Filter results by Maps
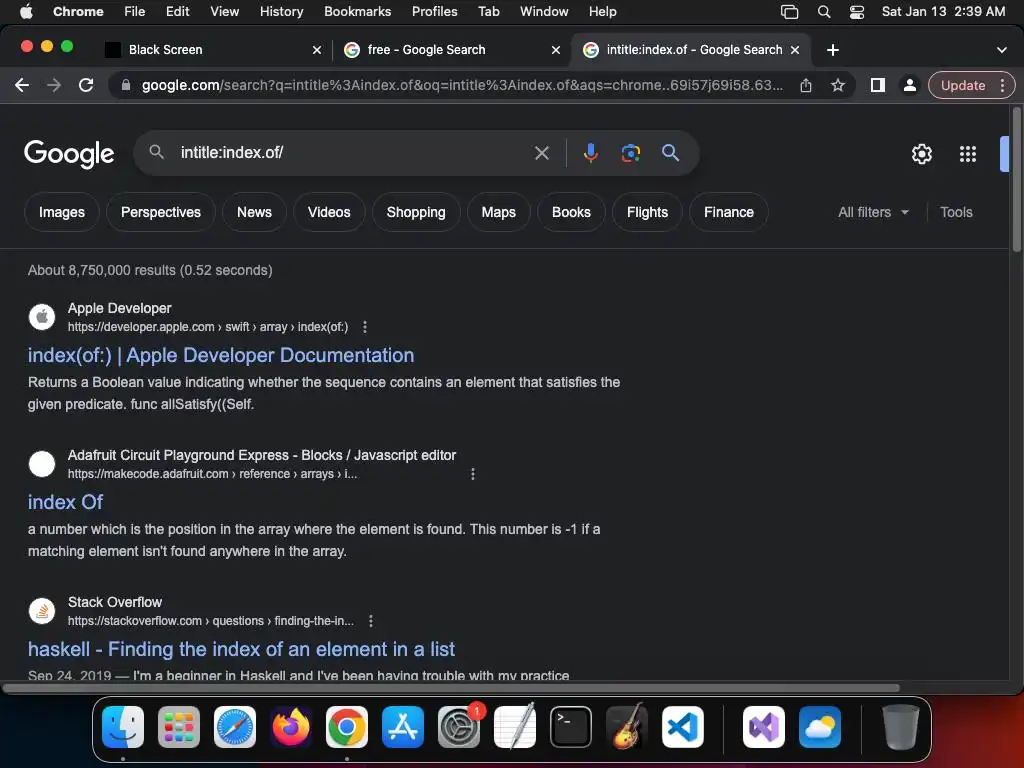The width and height of the screenshot is (1024, 768). (498, 212)
